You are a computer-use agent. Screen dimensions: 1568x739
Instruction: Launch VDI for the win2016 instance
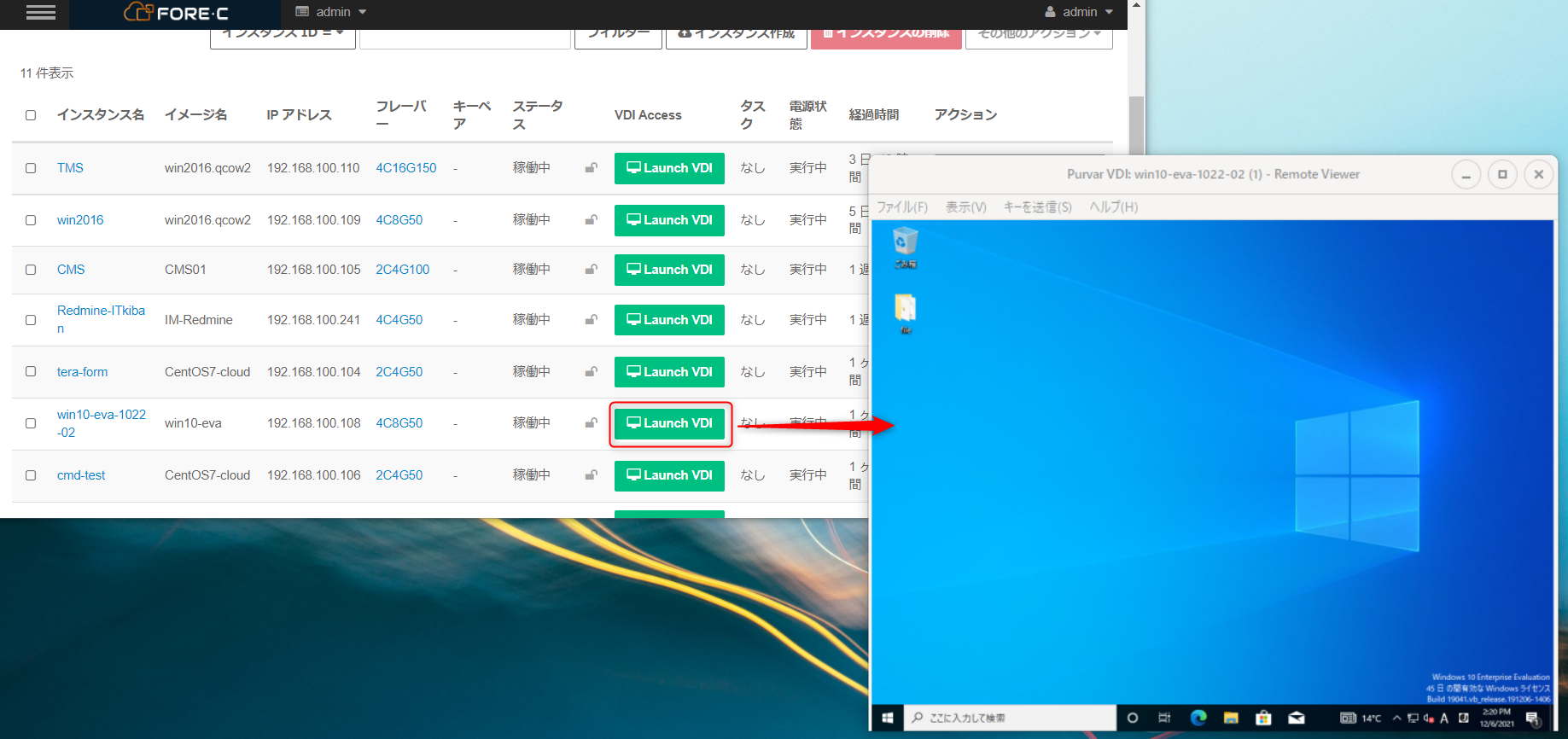[669, 220]
